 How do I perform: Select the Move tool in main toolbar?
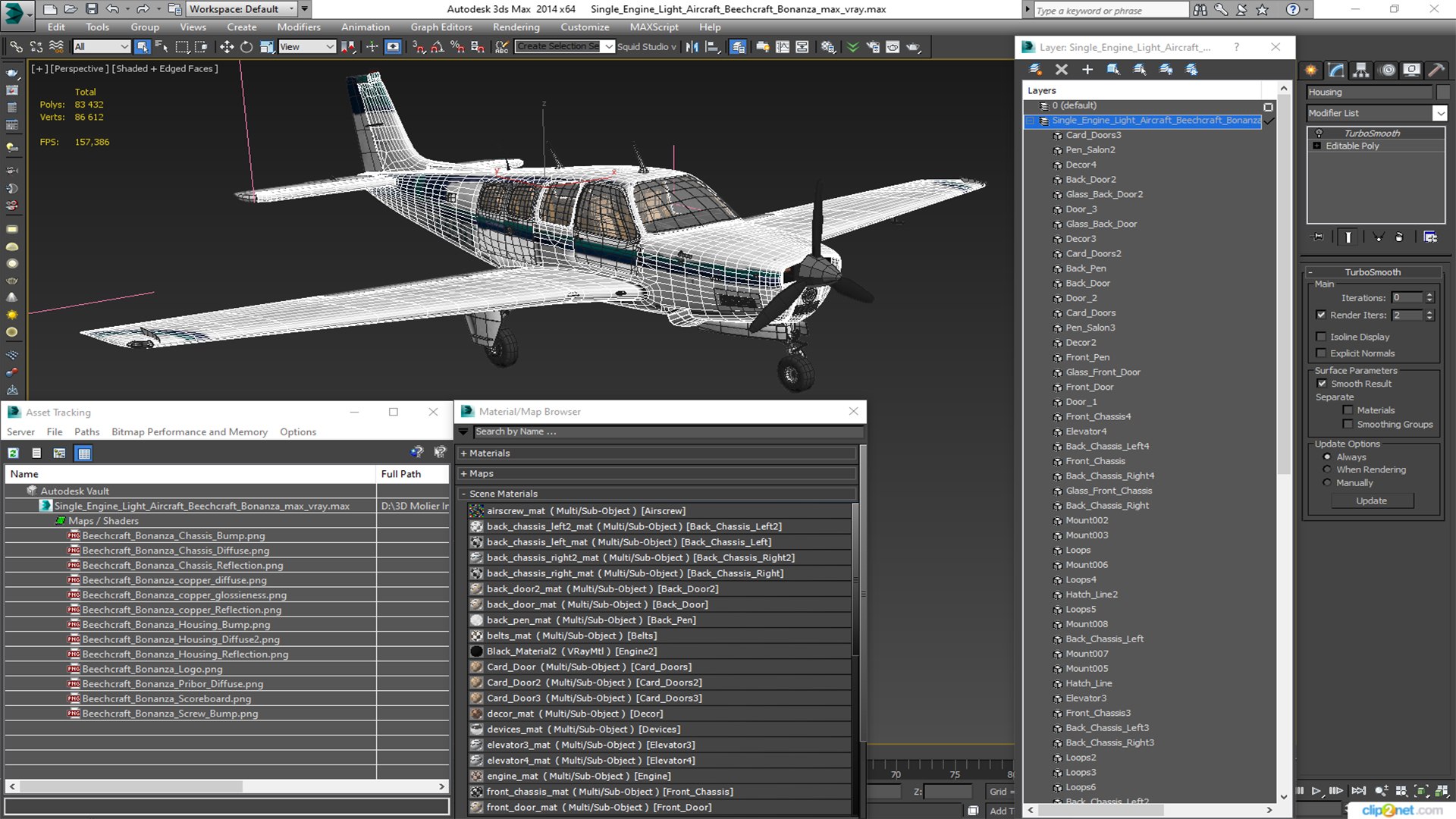click(226, 47)
